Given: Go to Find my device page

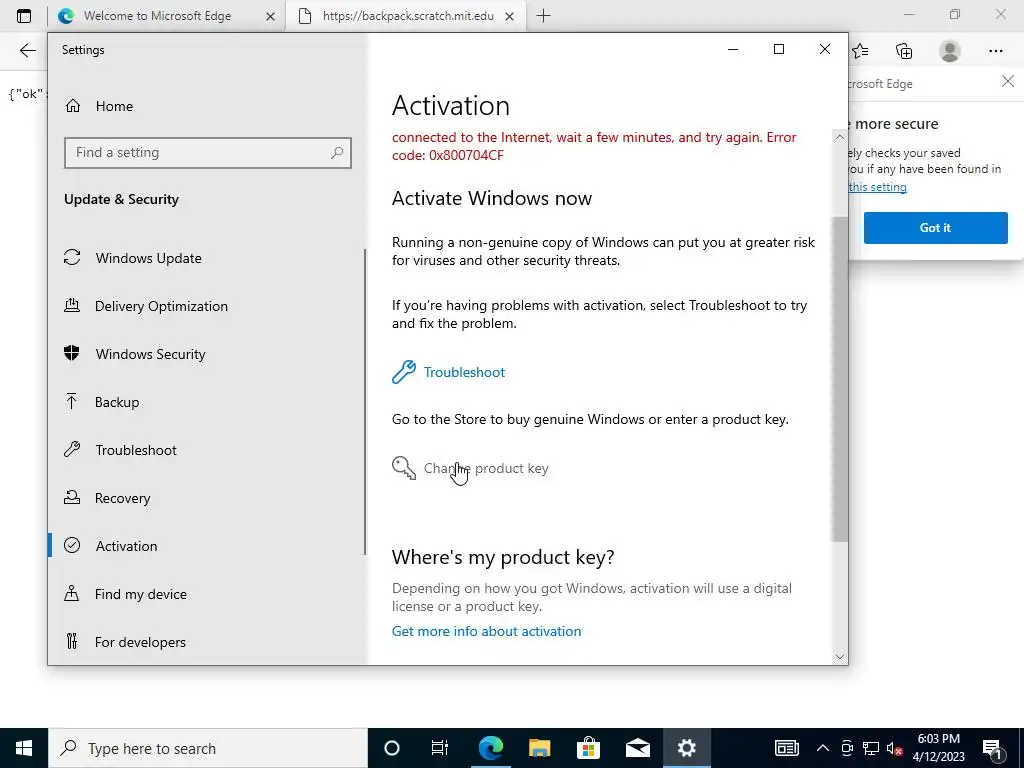Looking at the screenshot, I should [140, 594].
